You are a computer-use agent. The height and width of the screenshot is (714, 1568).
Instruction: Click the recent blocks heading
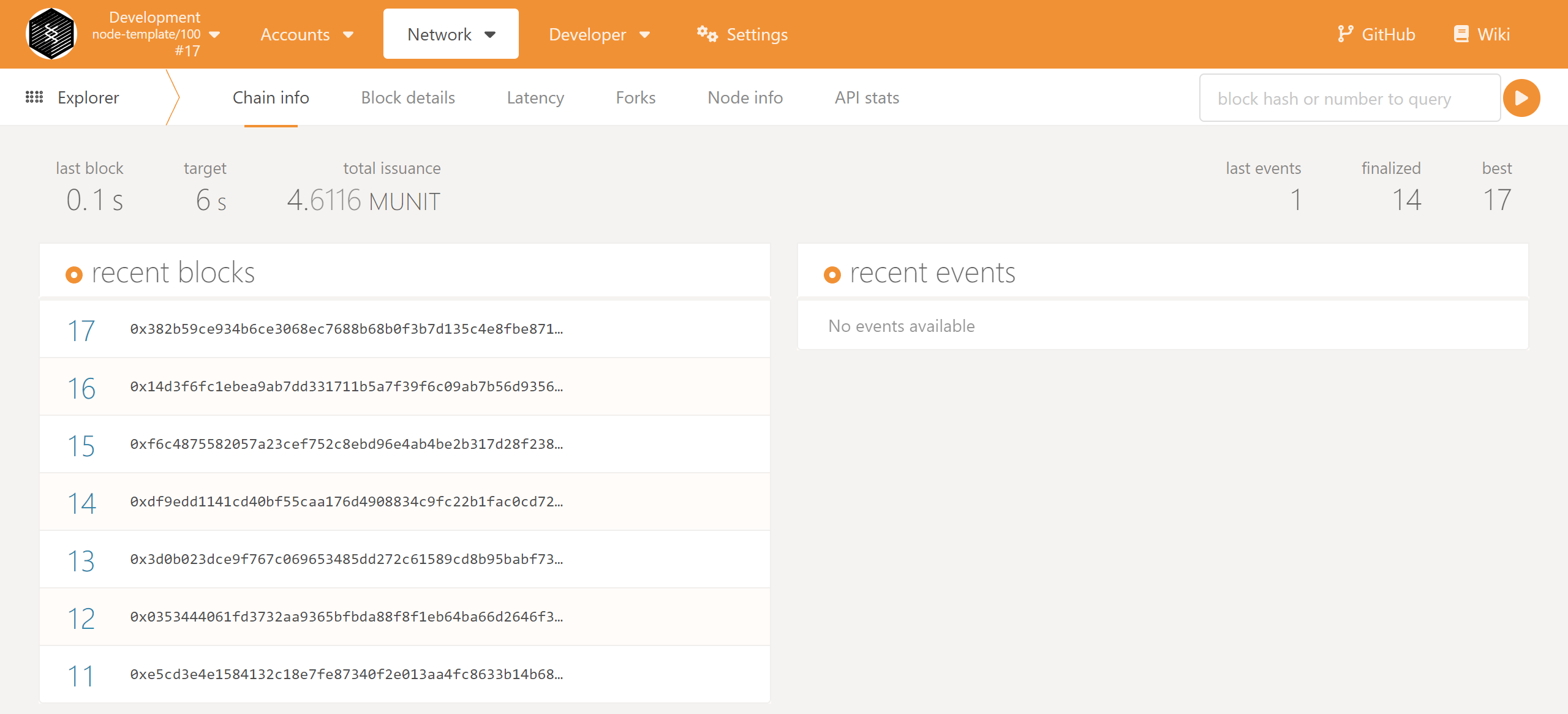click(x=173, y=272)
